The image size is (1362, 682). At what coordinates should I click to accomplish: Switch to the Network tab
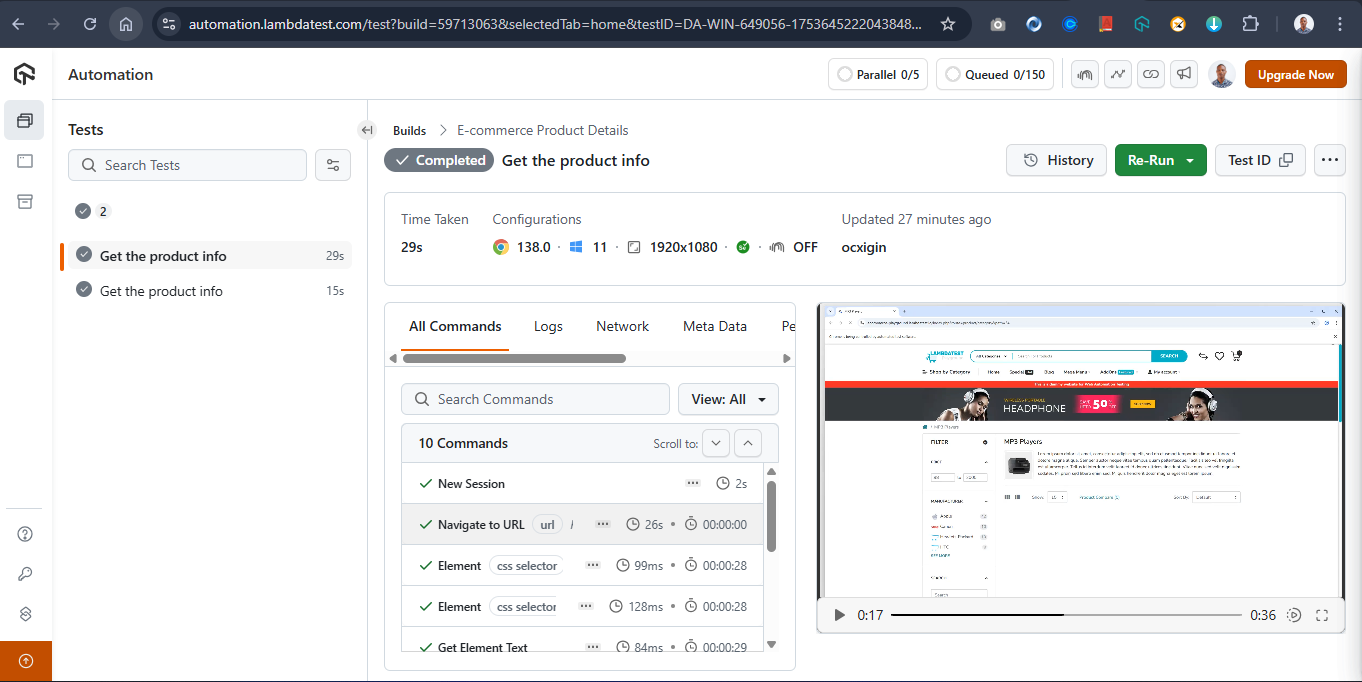tap(622, 326)
